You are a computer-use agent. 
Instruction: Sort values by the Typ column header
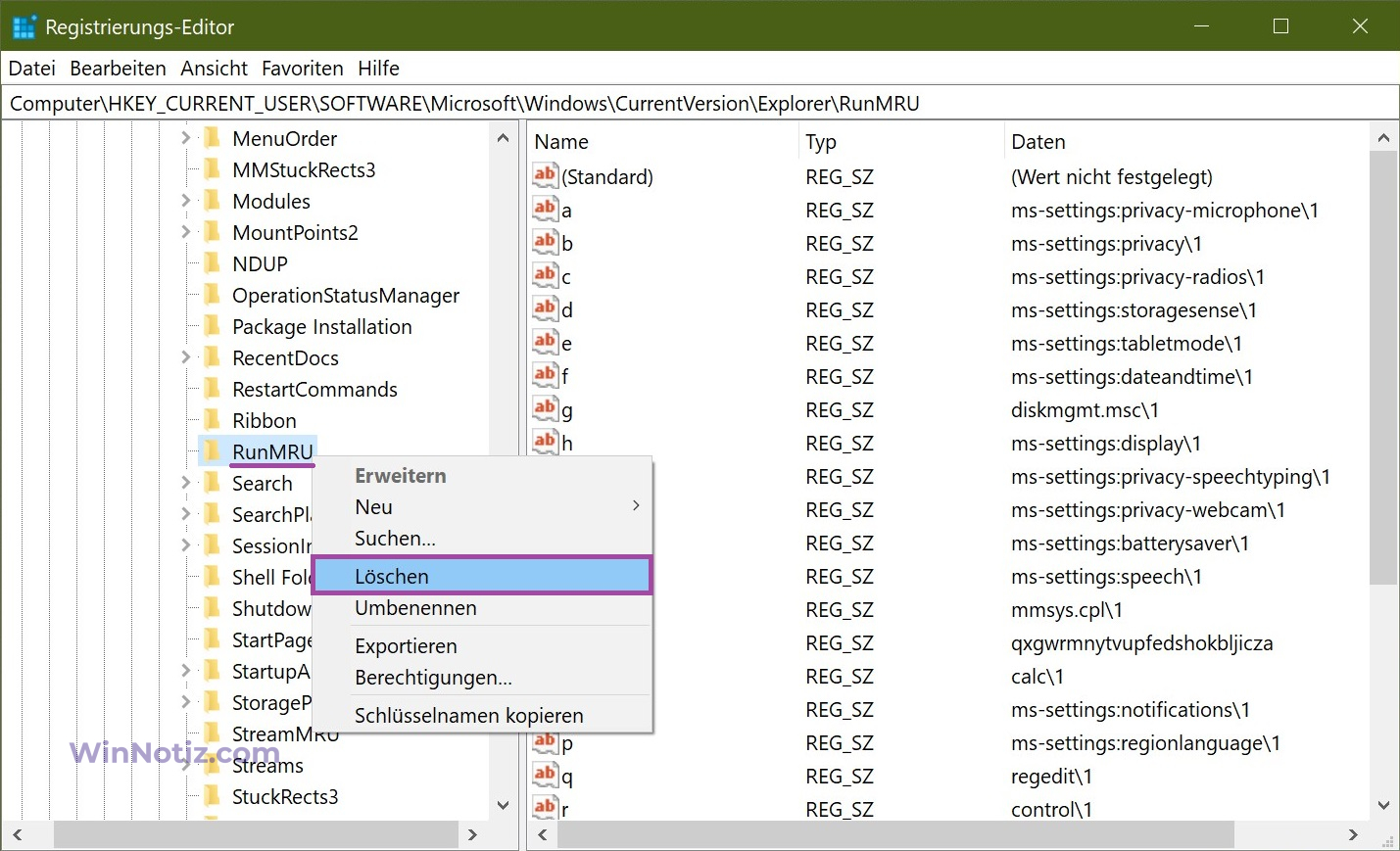tap(901, 141)
